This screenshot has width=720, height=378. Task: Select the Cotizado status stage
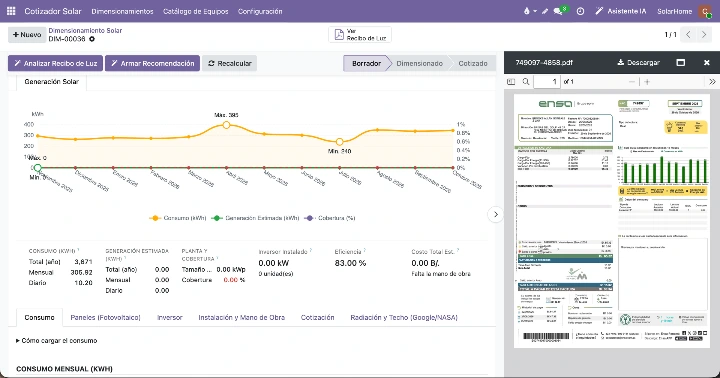coord(473,63)
